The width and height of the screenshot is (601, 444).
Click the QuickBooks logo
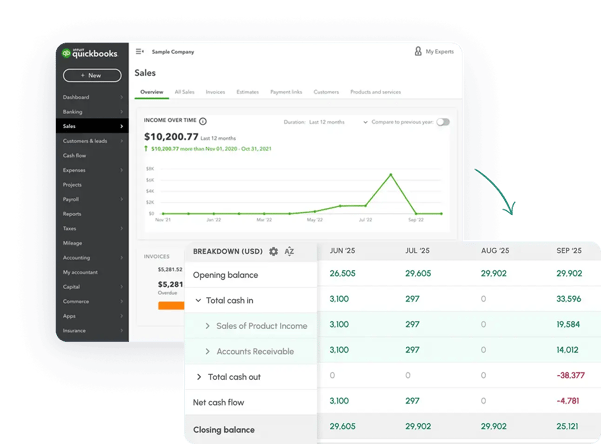coord(90,53)
